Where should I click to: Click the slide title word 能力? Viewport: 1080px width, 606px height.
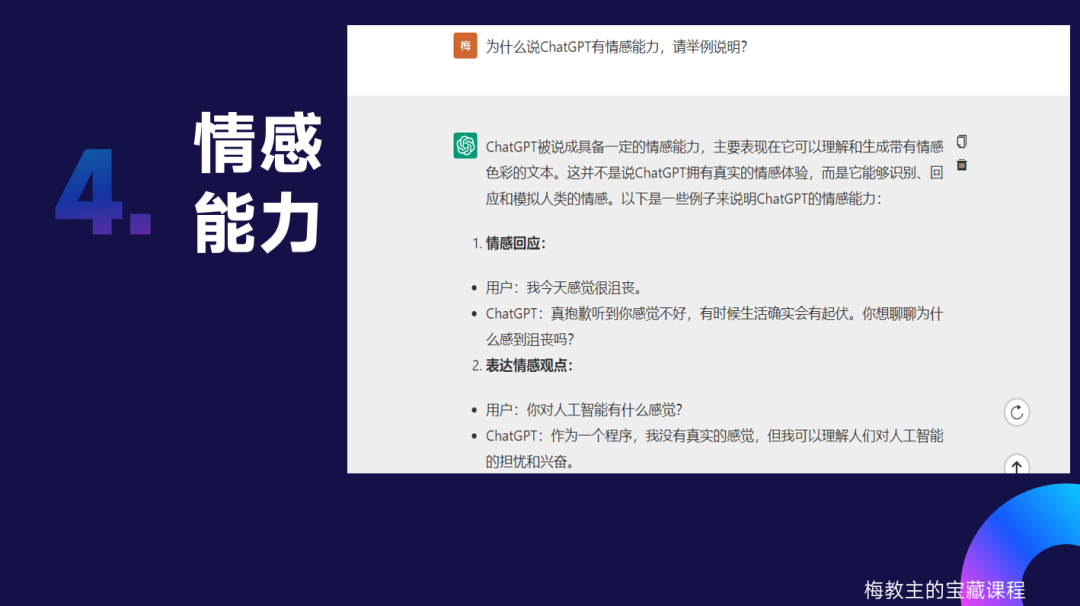258,222
